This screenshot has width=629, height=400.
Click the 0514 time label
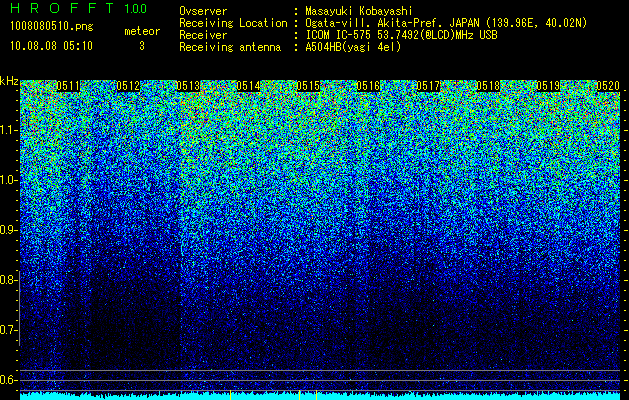pos(248,86)
